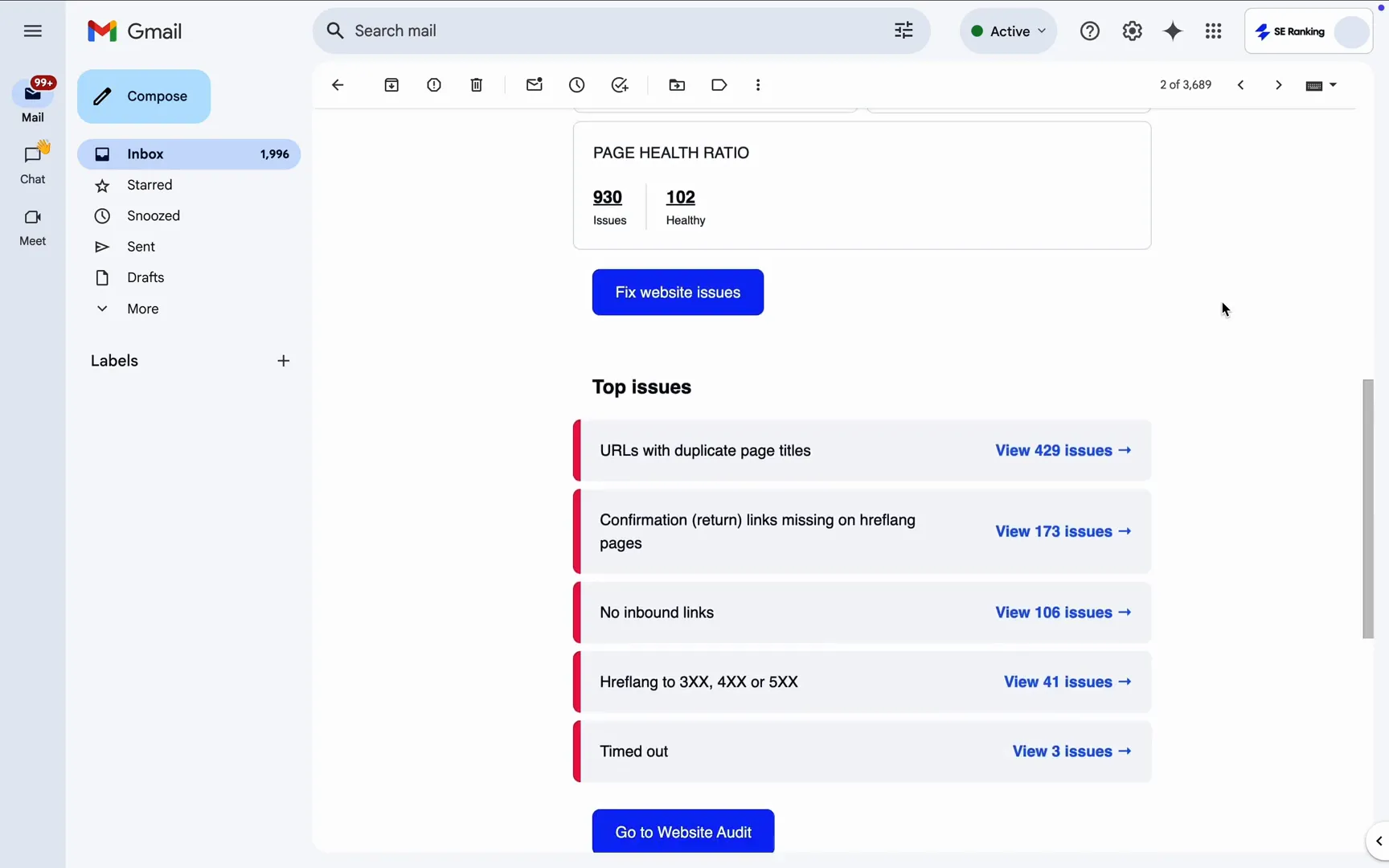Open the Active status dropdown
The width and height of the screenshot is (1389, 868).
(x=1008, y=31)
